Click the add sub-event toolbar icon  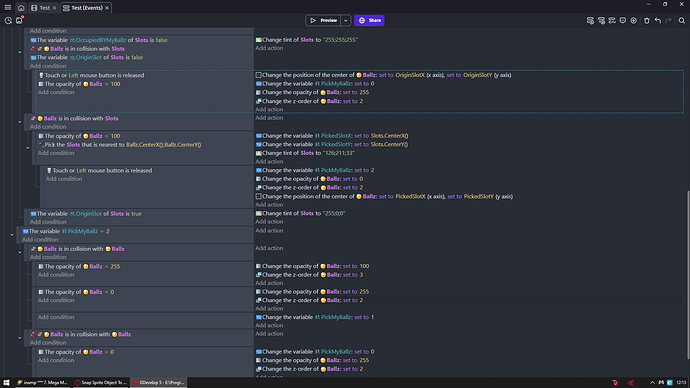coord(601,20)
